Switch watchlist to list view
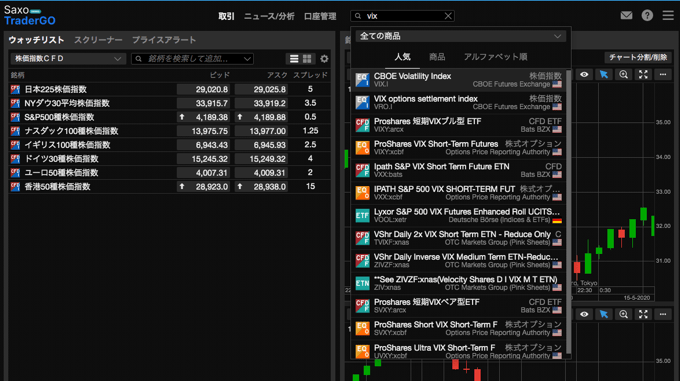Viewport: 680px width, 381px height. tap(294, 59)
